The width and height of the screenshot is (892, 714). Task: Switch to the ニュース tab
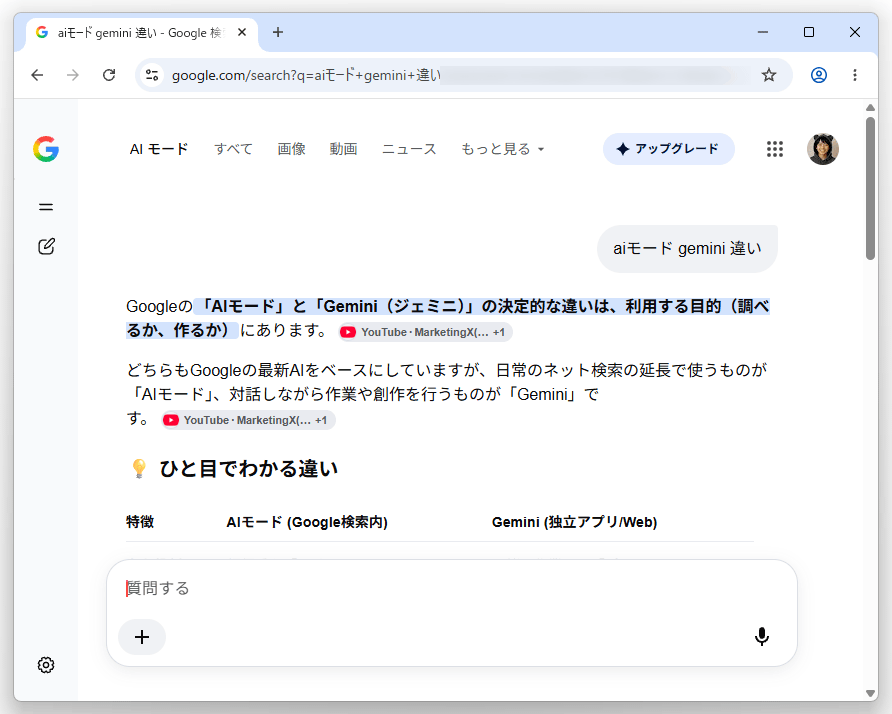(409, 149)
